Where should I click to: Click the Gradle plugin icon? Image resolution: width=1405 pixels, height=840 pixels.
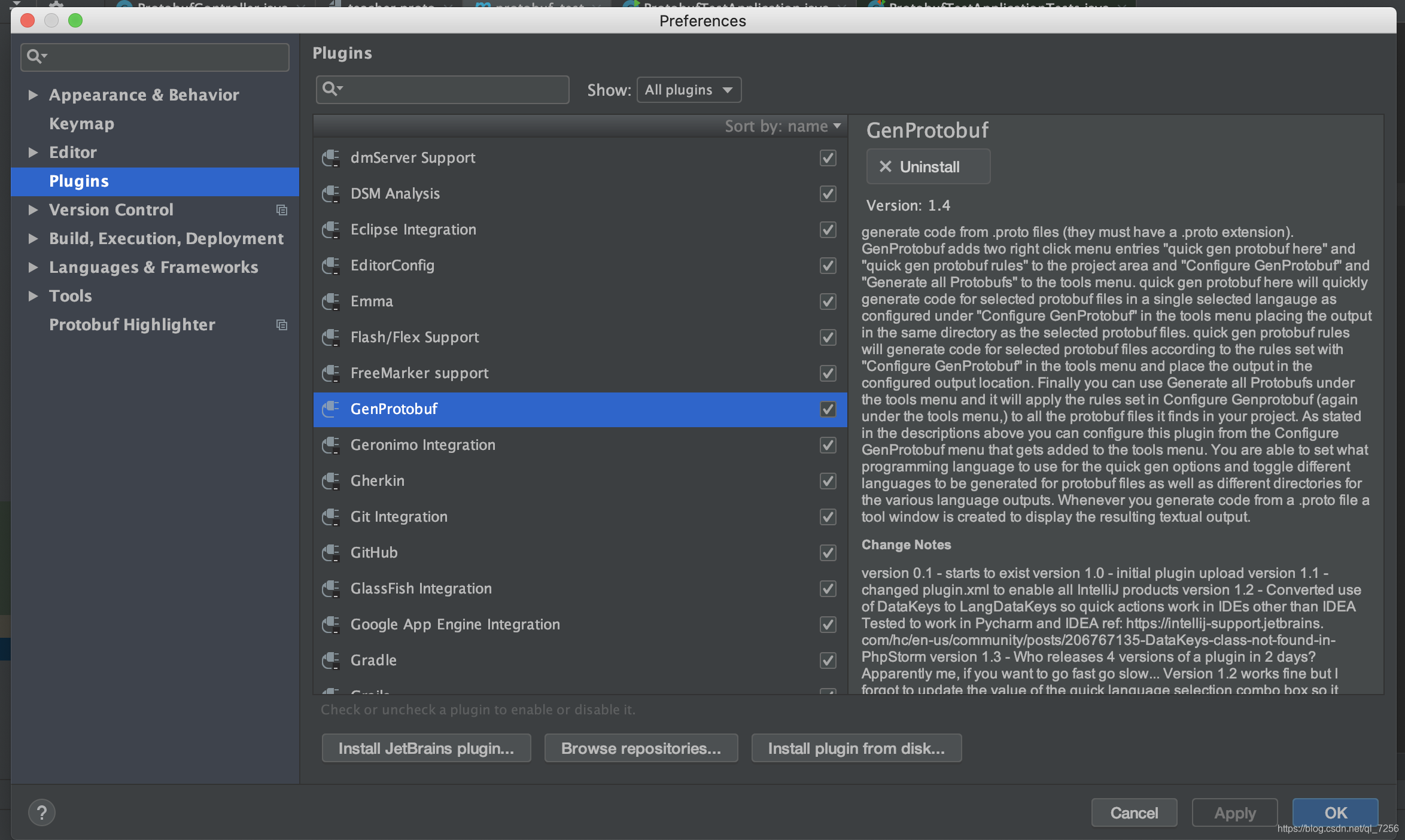click(x=331, y=661)
